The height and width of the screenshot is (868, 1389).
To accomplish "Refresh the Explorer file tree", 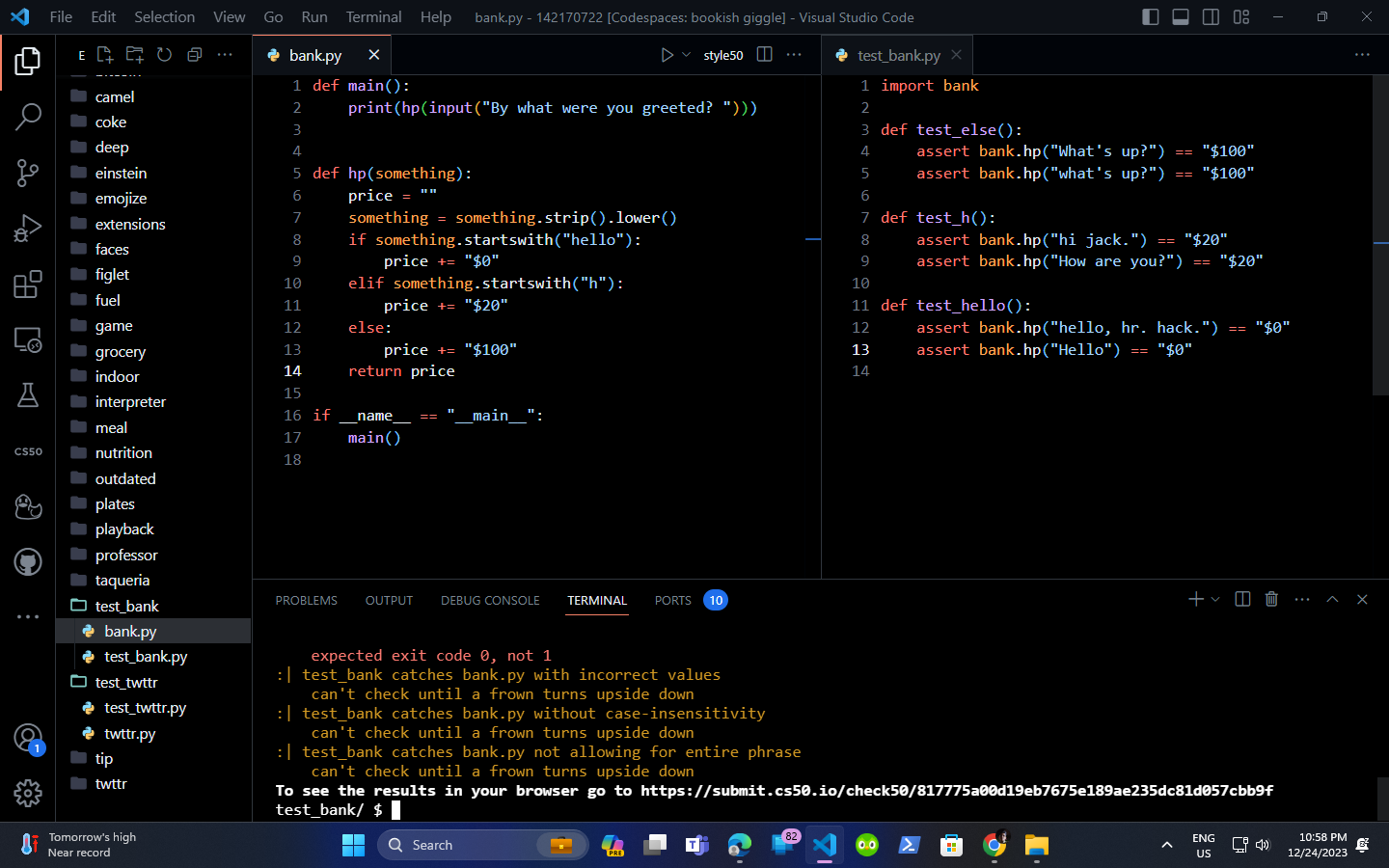I will 165,55.
